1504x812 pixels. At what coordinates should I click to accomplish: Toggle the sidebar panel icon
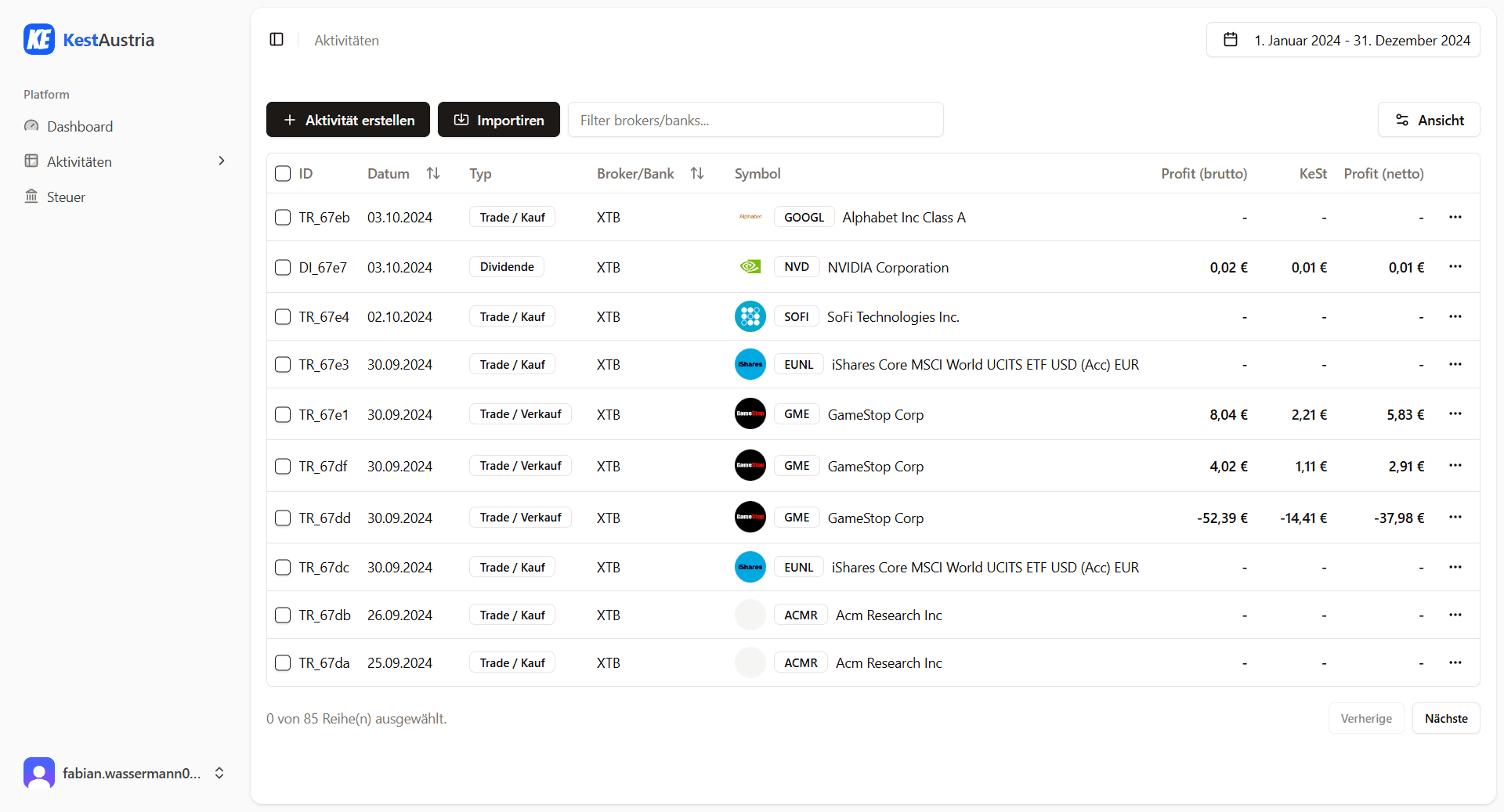[277, 39]
